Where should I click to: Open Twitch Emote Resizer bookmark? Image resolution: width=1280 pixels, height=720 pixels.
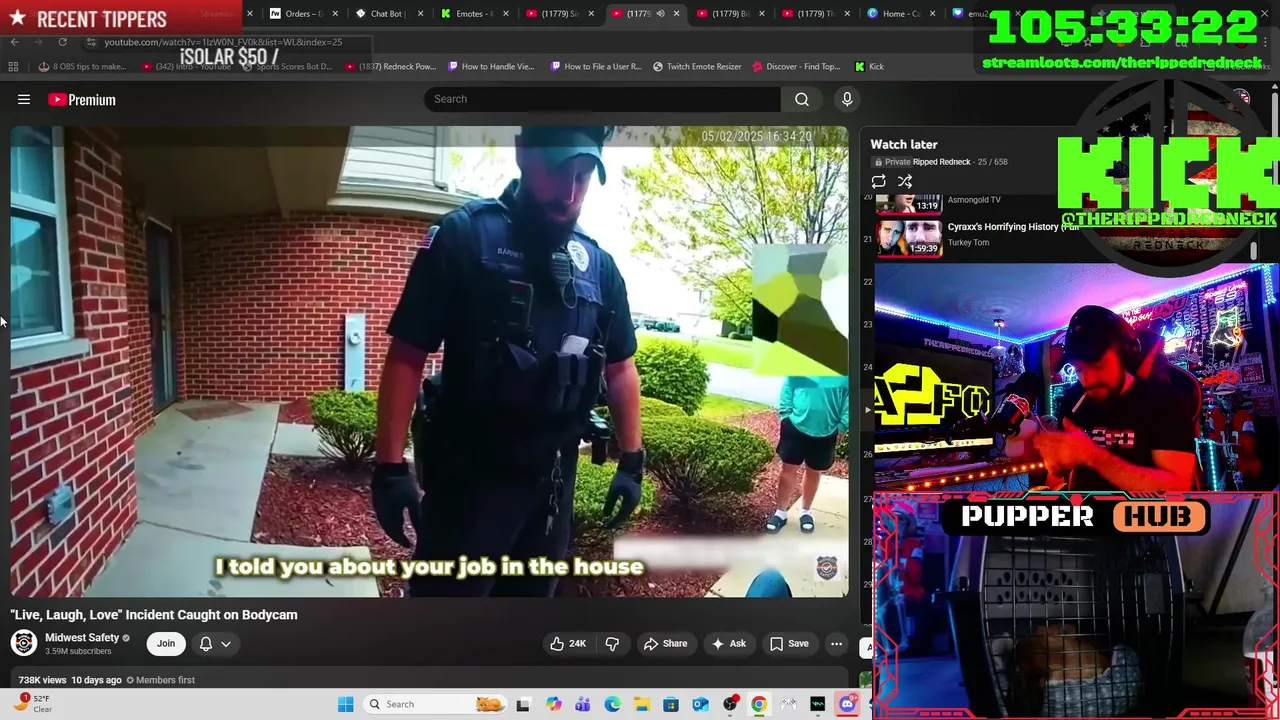point(697,67)
